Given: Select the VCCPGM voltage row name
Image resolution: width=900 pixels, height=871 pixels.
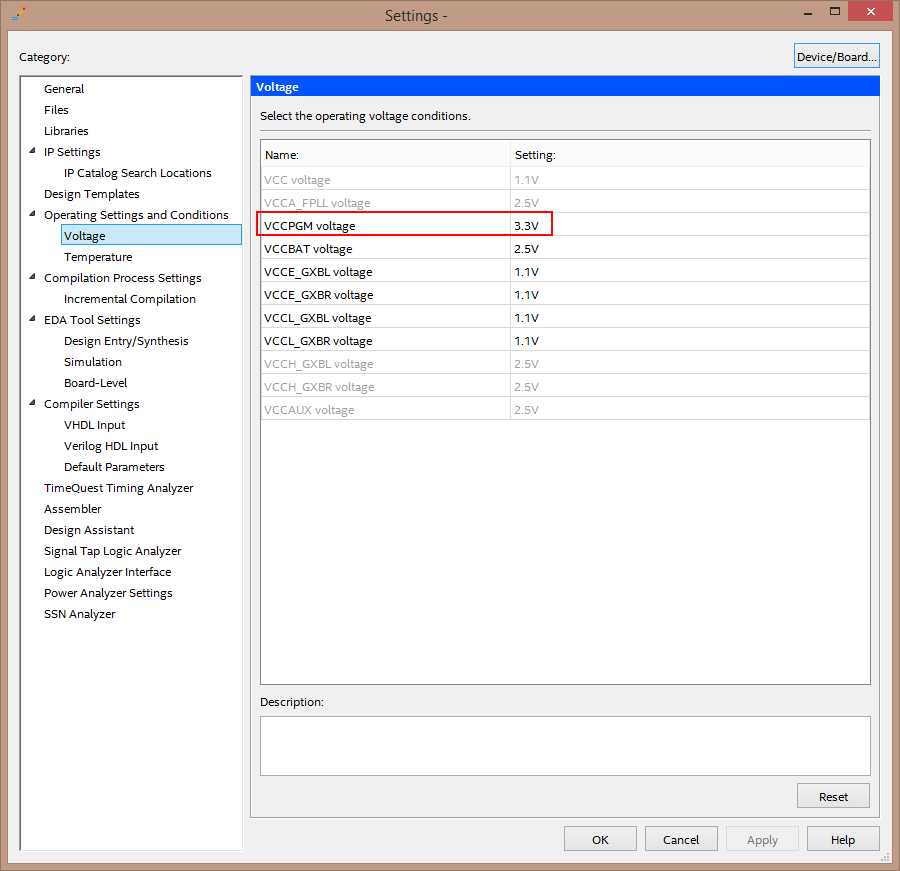Looking at the screenshot, I should coord(309,226).
